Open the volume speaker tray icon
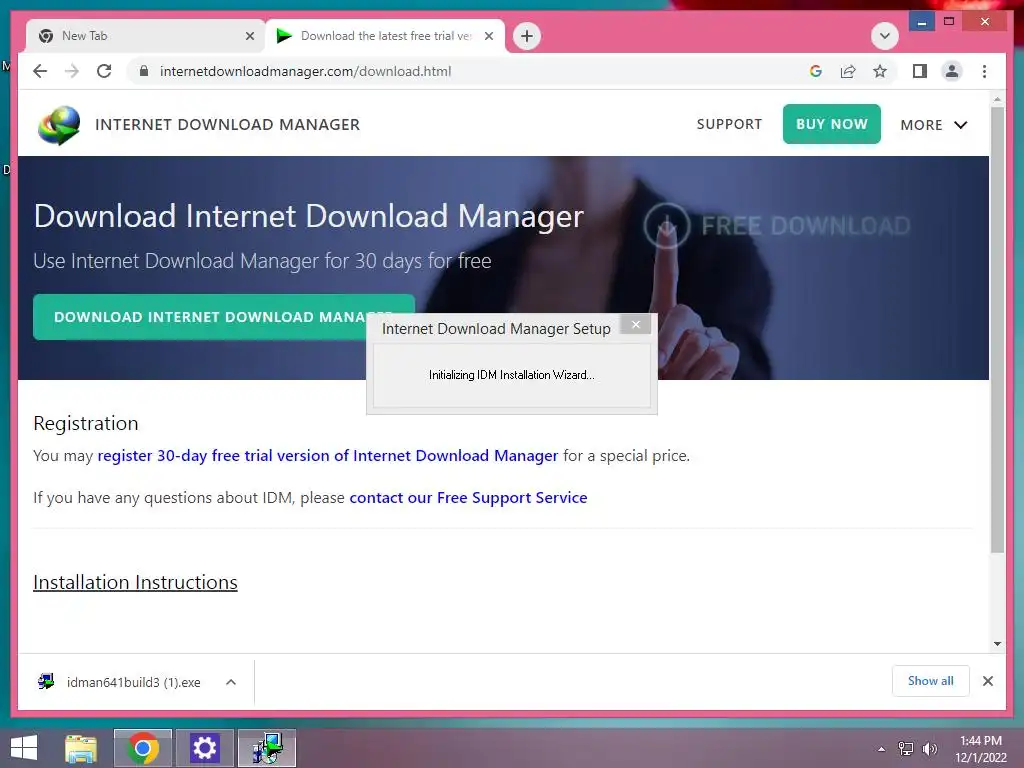The image size is (1024, 768). tap(929, 749)
